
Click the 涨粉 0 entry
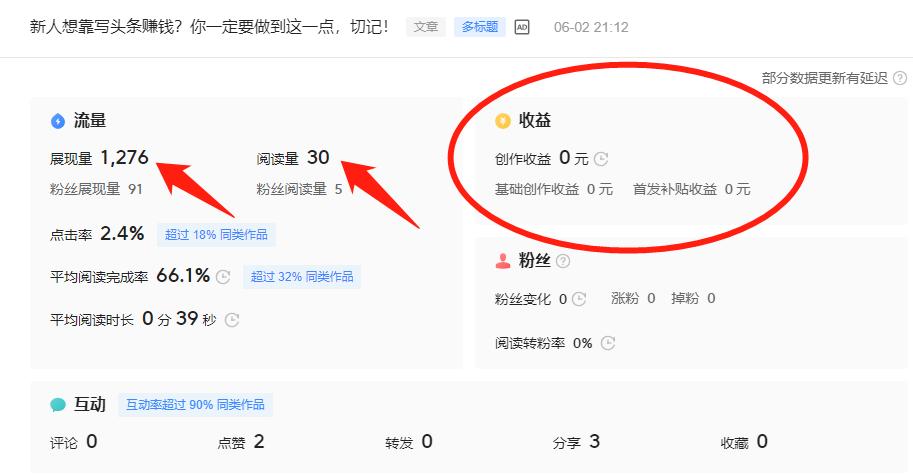click(633, 298)
